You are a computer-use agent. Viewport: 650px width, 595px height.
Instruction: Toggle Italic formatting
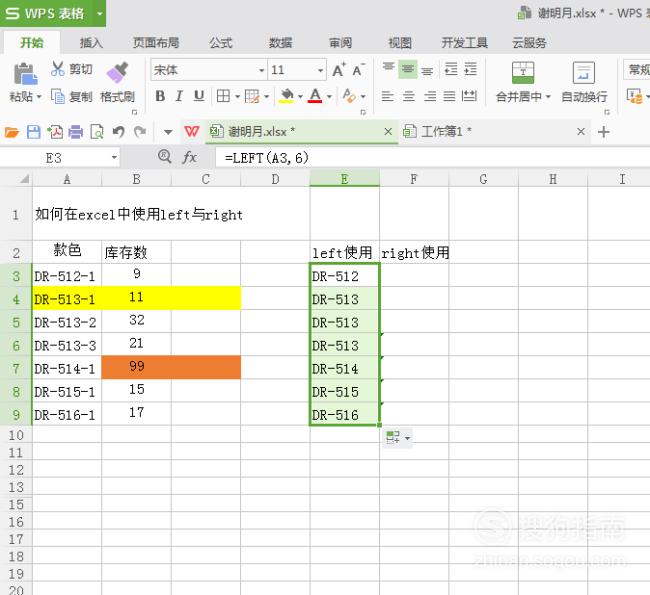[179, 97]
